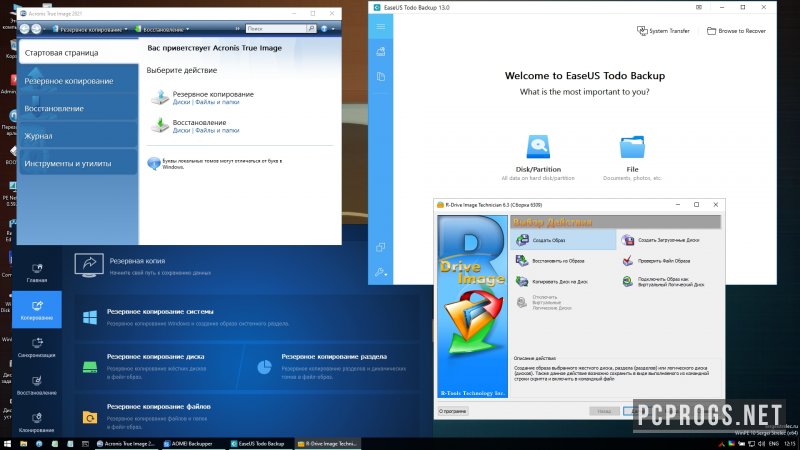Open Журнал in Acronis sidebar
The width and height of the screenshot is (800, 450).
pyautogui.click(x=78, y=136)
